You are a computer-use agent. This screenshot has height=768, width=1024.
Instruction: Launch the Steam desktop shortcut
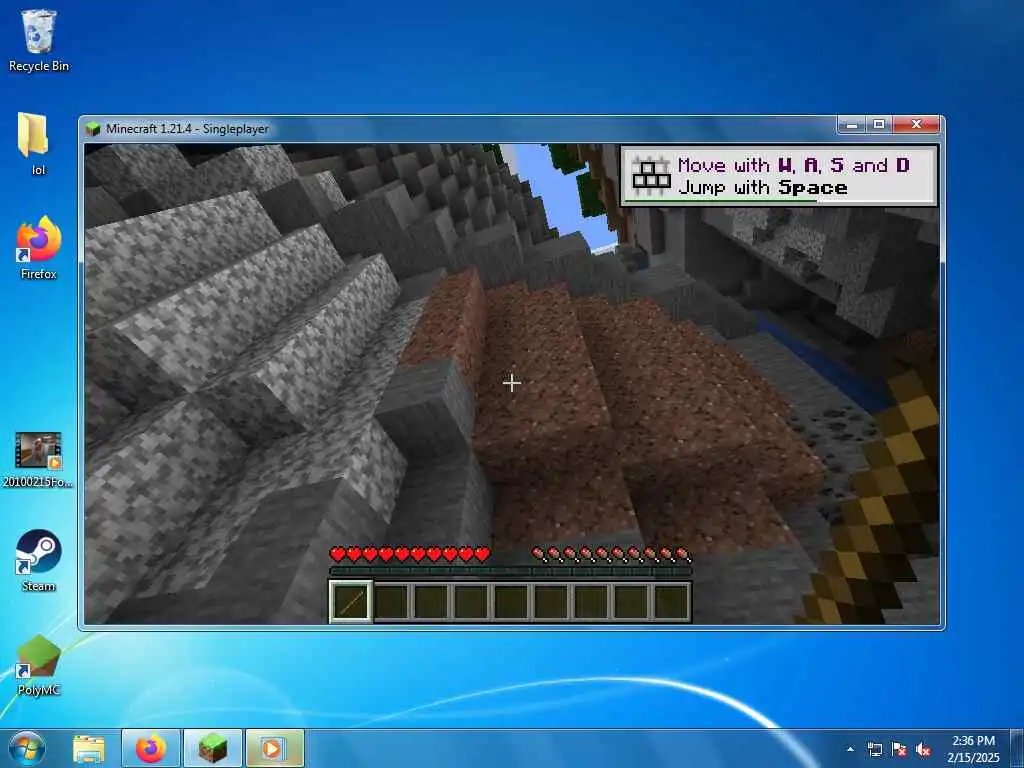click(39, 560)
